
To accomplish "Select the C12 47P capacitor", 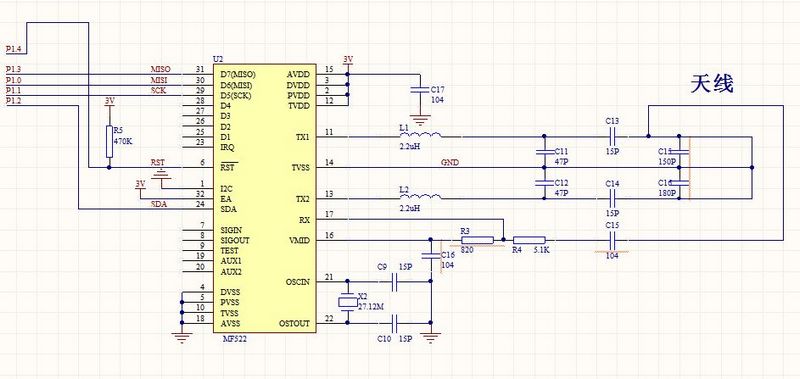I will click(x=544, y=183).
